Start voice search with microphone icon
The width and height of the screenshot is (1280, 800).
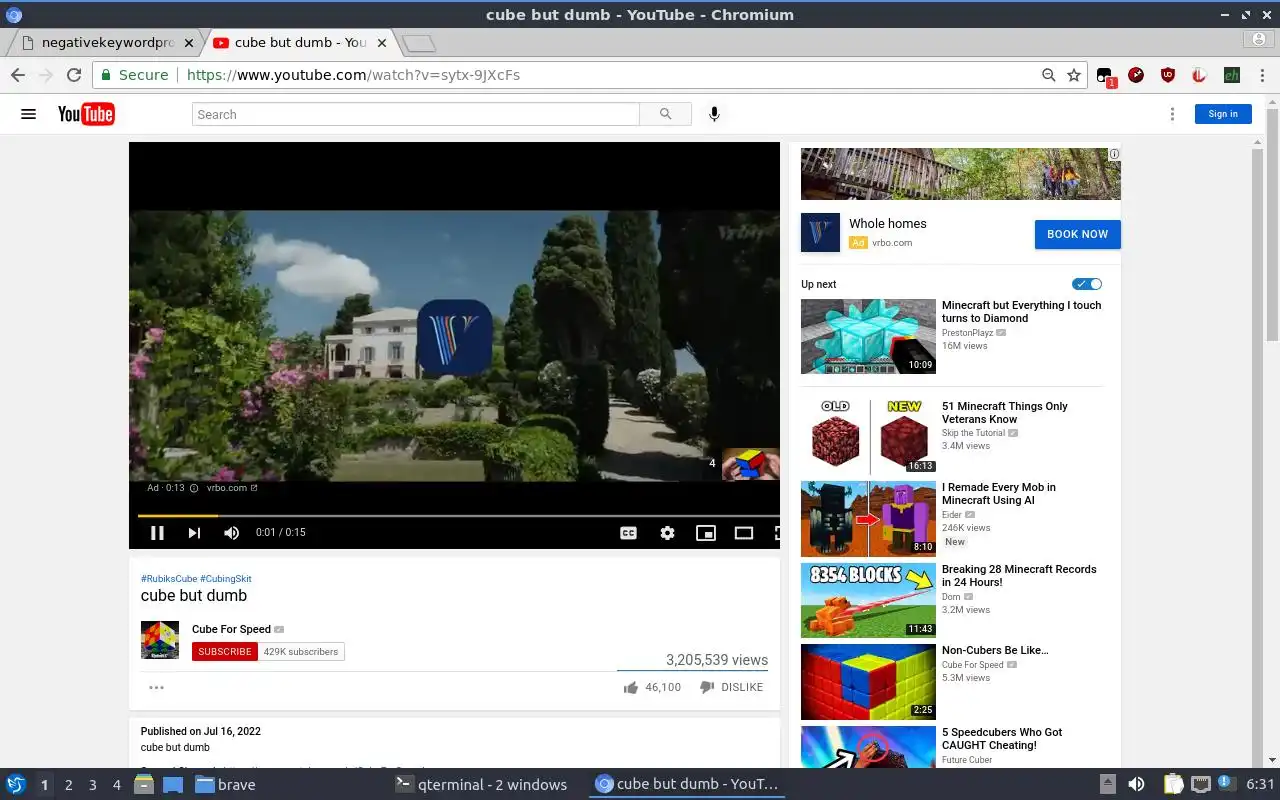pyautogui.click(x=714, y=114)
